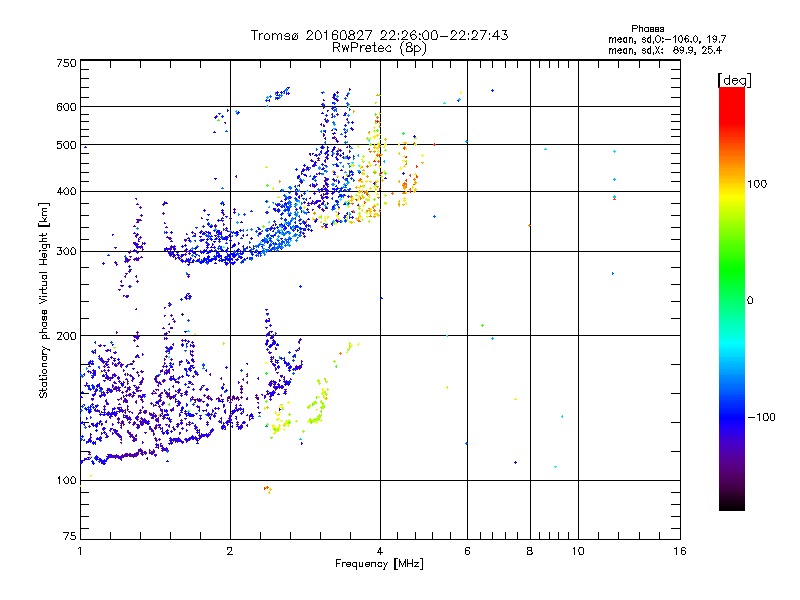The width and height of the screenshot is (800, 600).
Task: Click colorbar tick label '-100'
Action: pyautogui.click(x=762, y=417)
